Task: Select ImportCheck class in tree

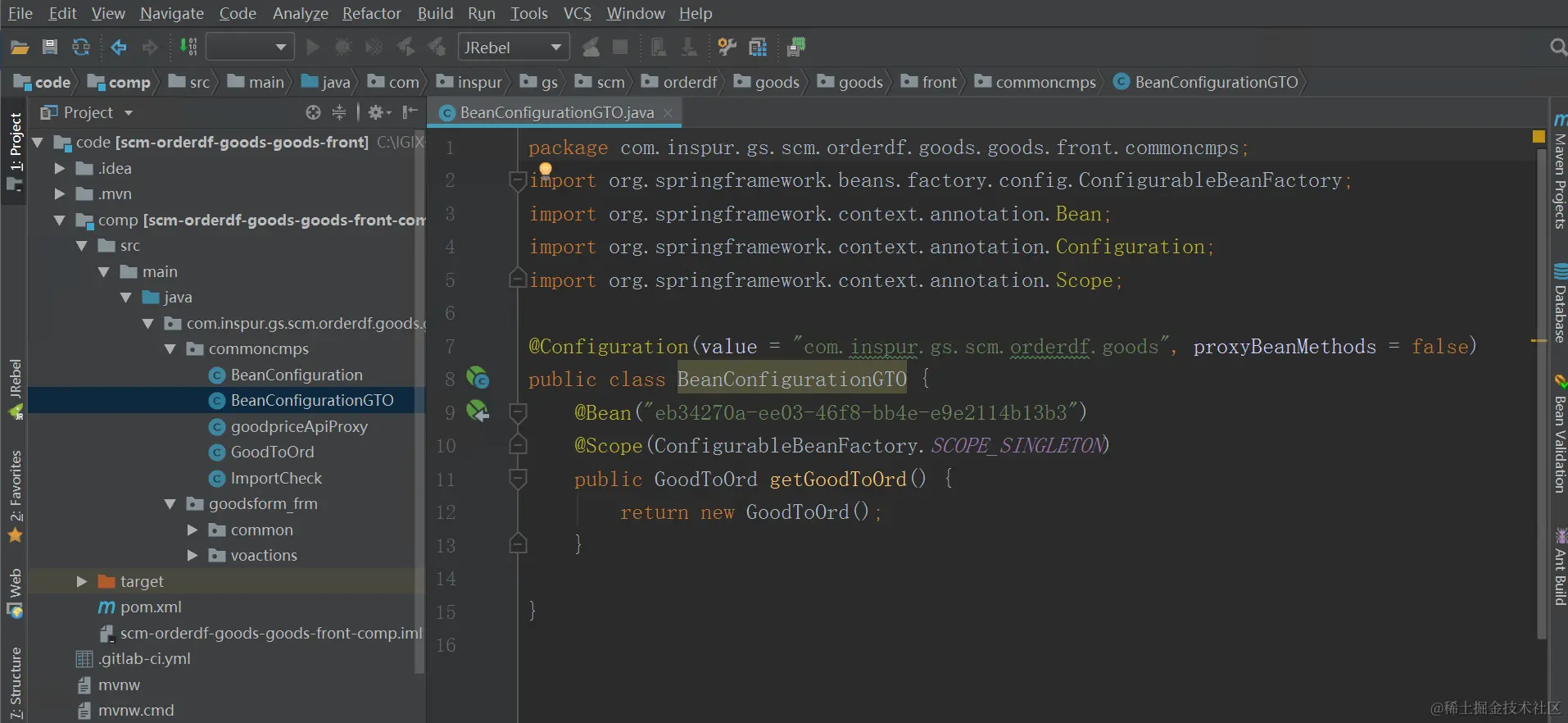Action: [x=276, y=478]
